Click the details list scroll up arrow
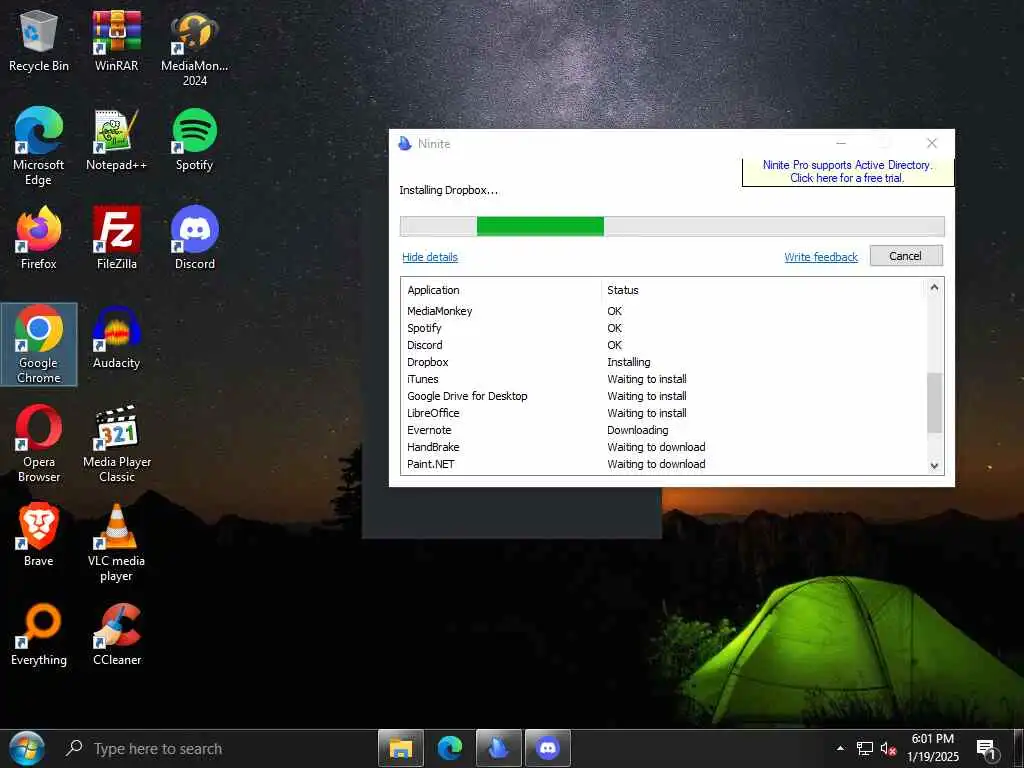The image size is (1024, 768). [935, 287]
